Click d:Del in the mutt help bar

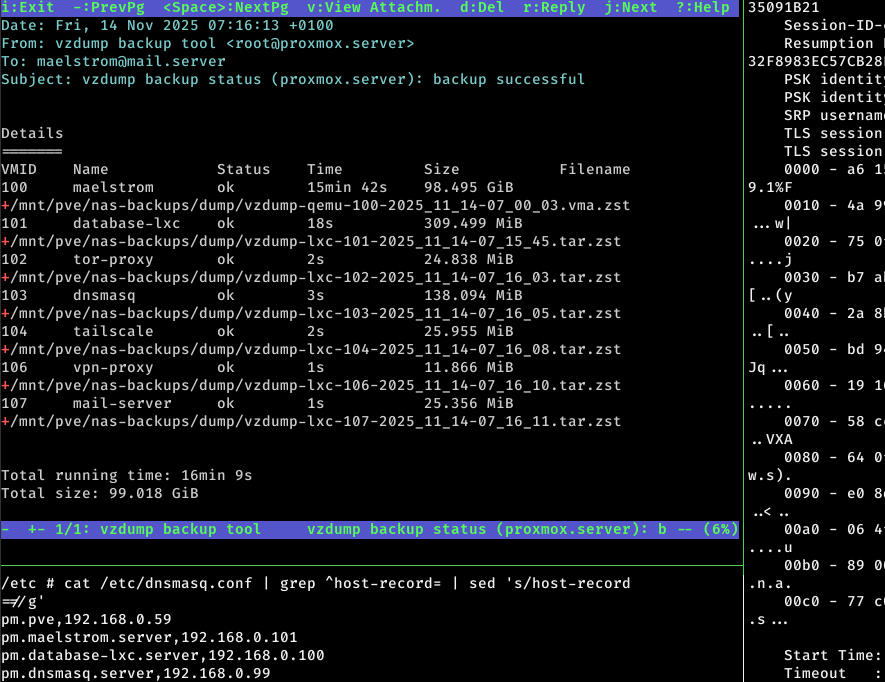point(482,7)
